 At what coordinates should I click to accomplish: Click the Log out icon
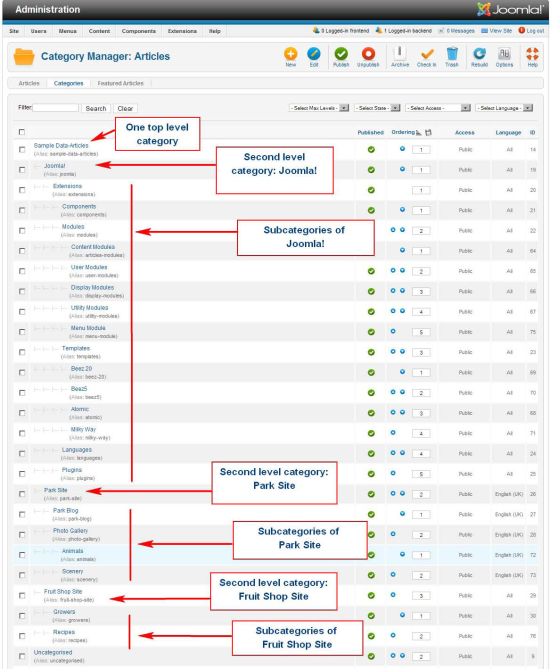[x=521, y=31]
